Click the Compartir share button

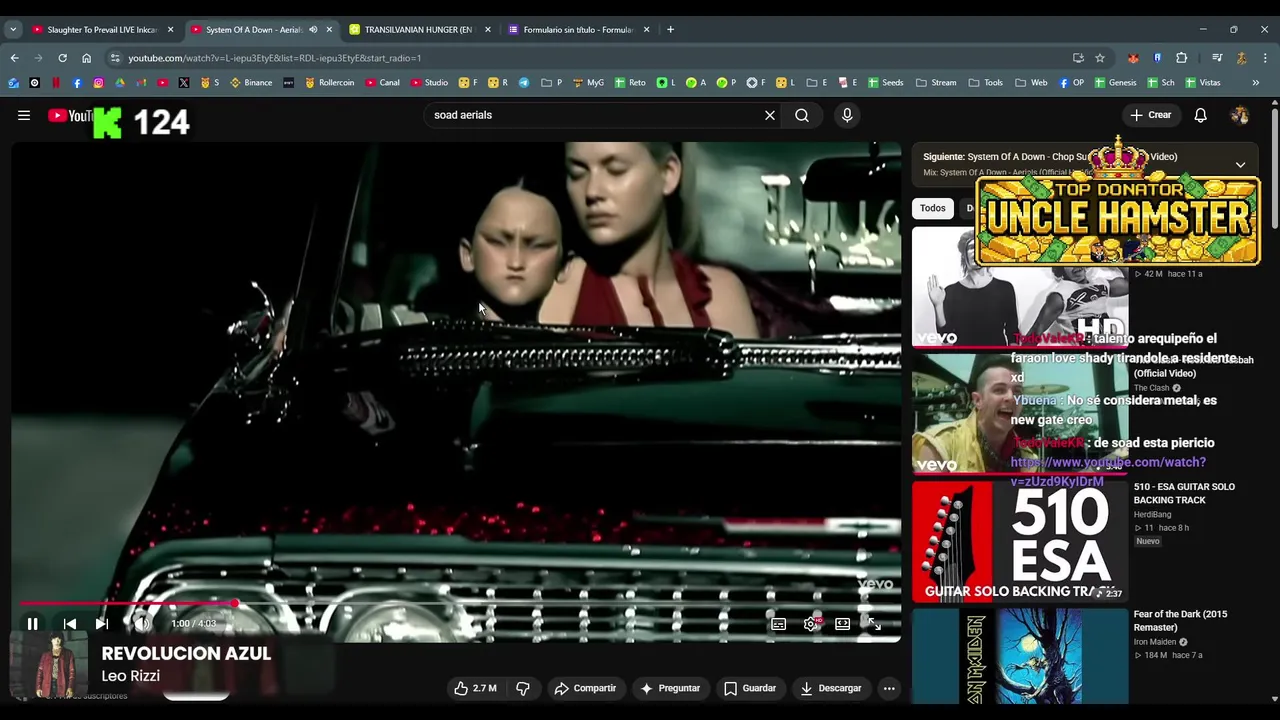click(585, 688)
